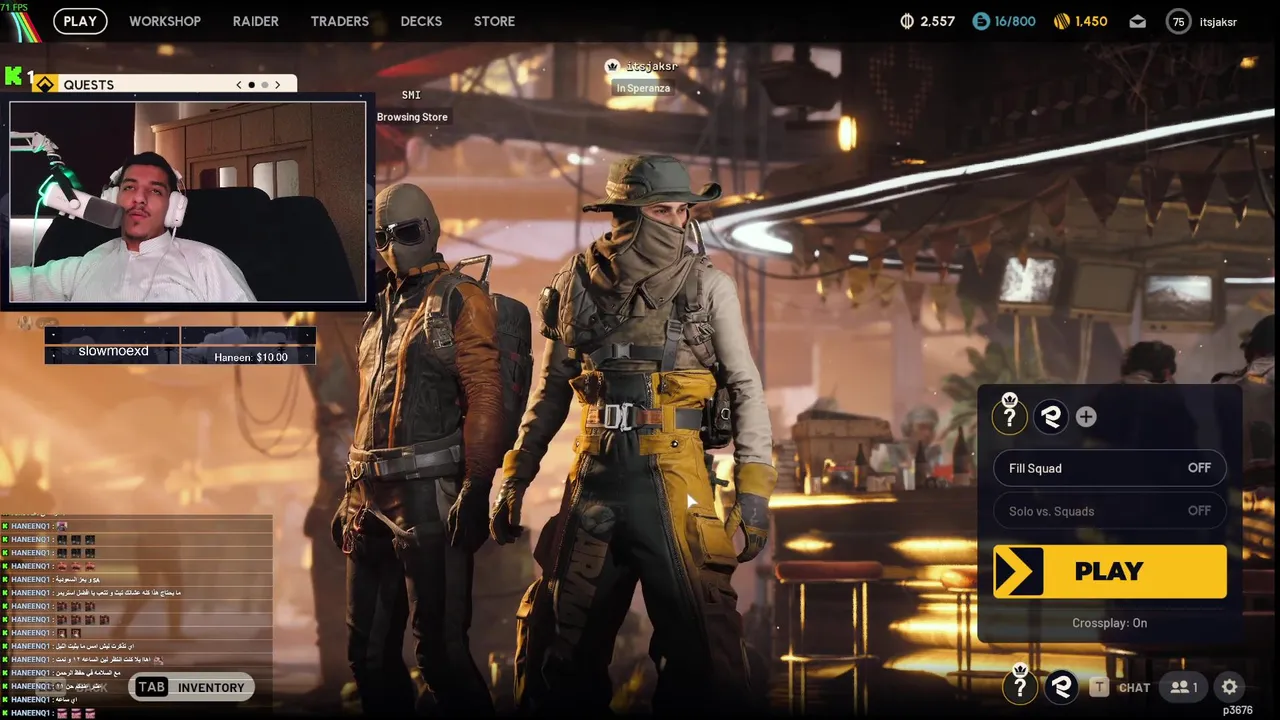Open the QUESTS panel header

tap(165, 84)
